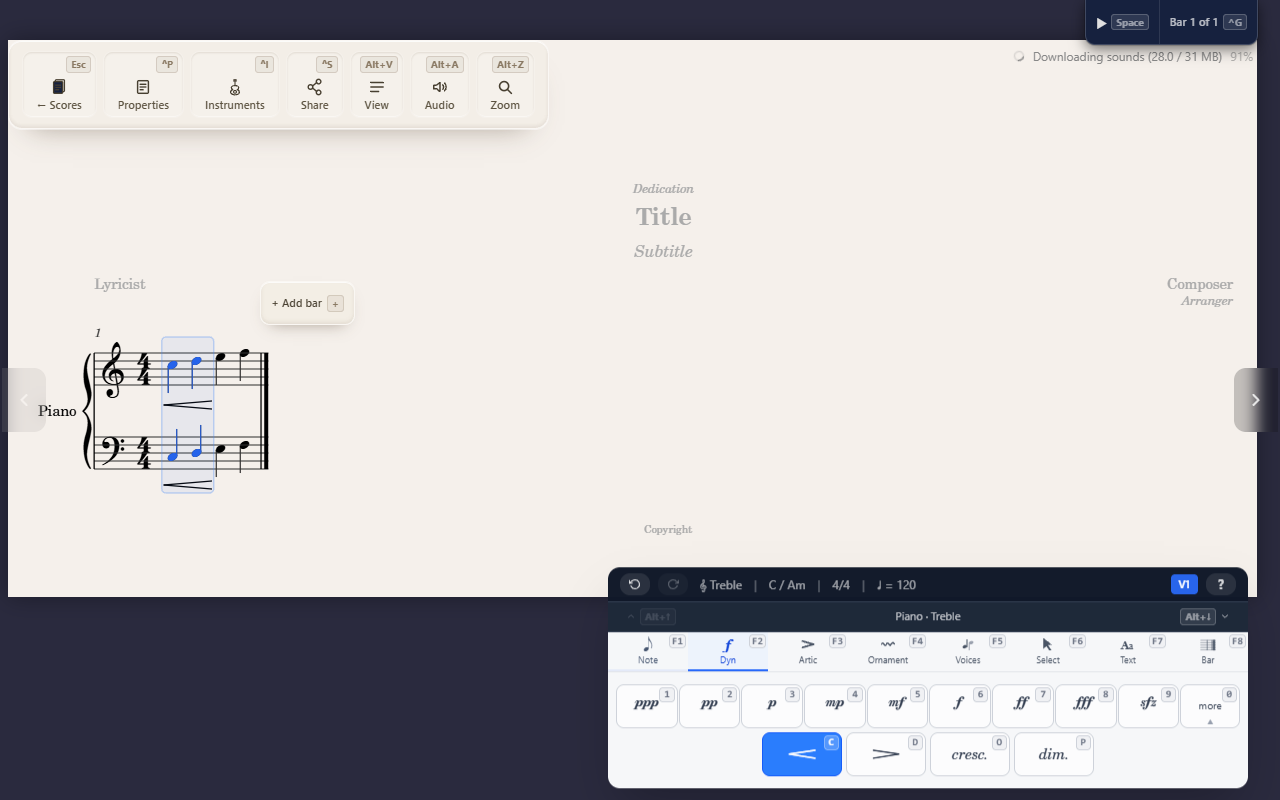
Task: Apply sfz dynamic marking
Action: (x=1148, y=706)
